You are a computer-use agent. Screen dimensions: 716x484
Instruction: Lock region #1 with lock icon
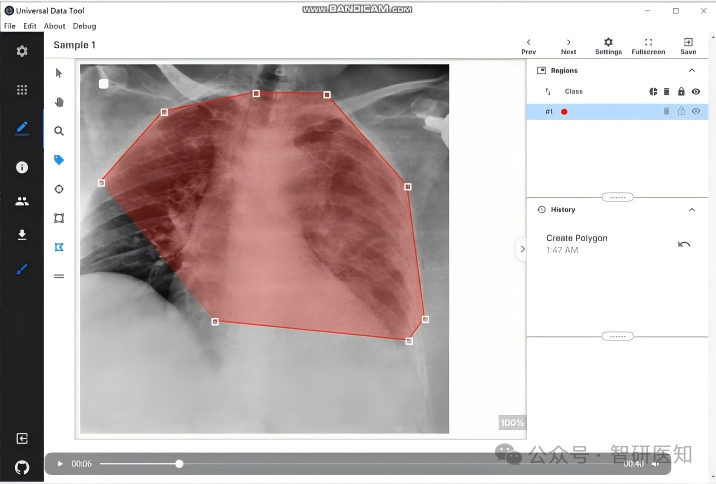pyautogui.click(x=682, y=112)
